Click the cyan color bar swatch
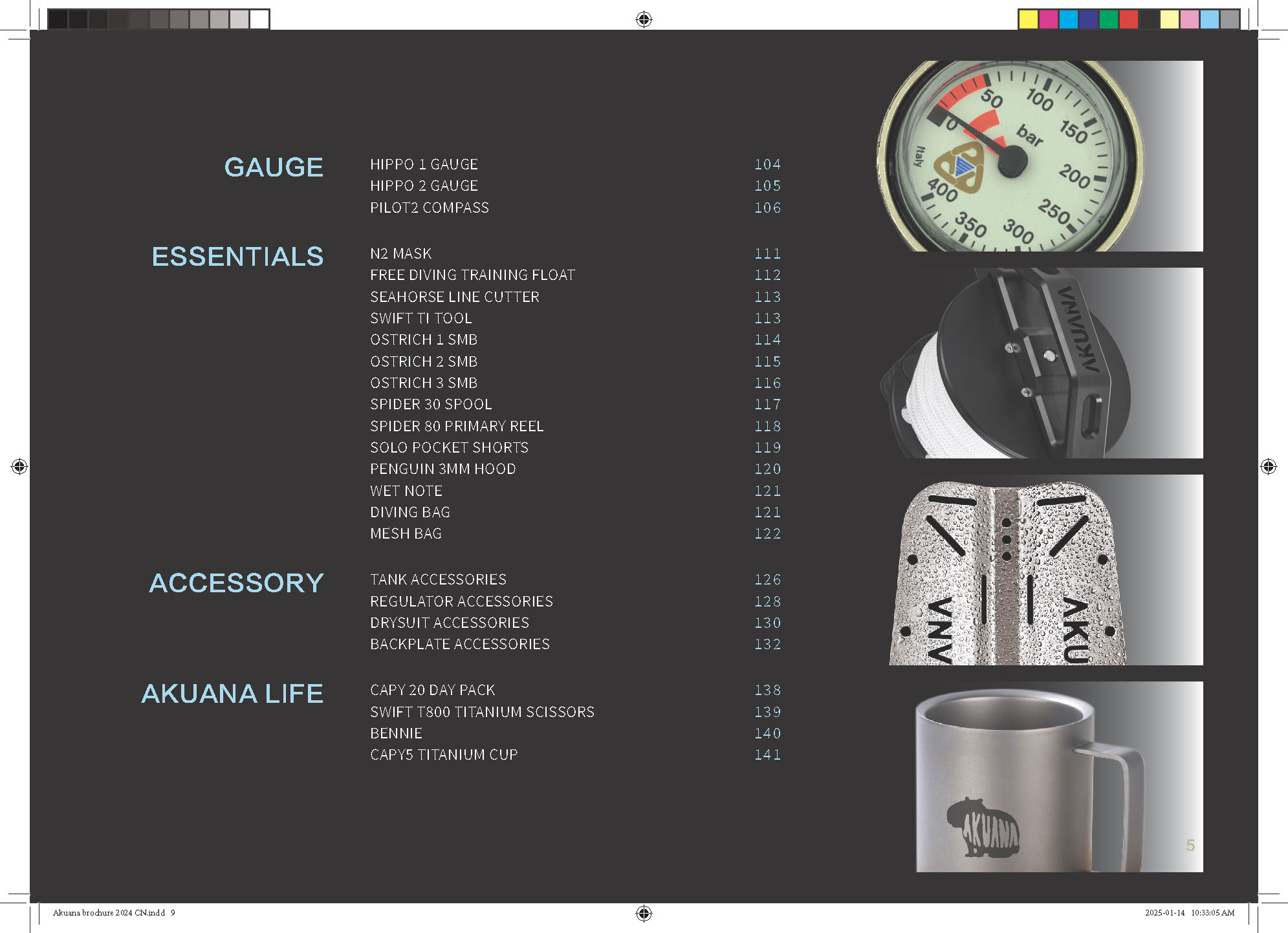 click(1068, 19)
